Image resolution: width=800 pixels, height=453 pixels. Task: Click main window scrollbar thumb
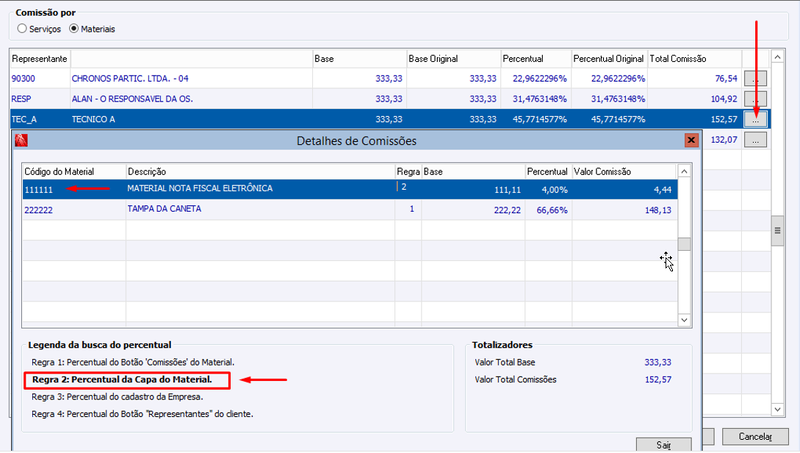[777, 231]
